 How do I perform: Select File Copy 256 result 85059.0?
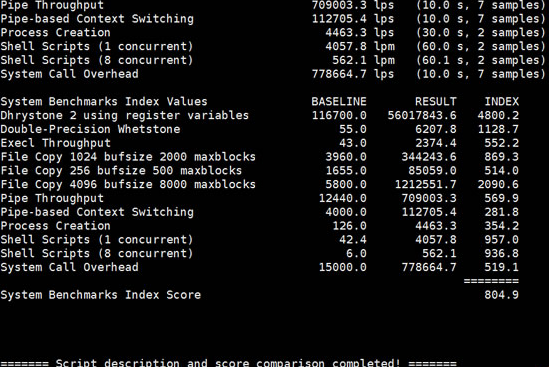(x=432, y=171)
